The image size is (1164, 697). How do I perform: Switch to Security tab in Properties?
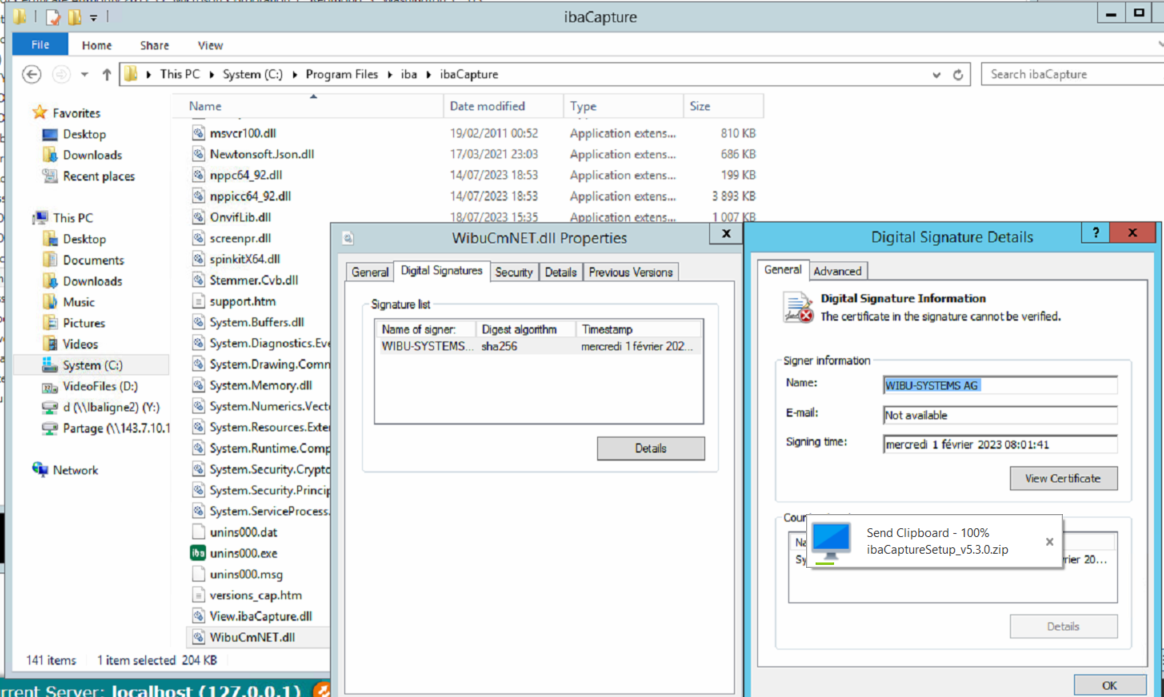pyautogui.click(x=514, y=272)
